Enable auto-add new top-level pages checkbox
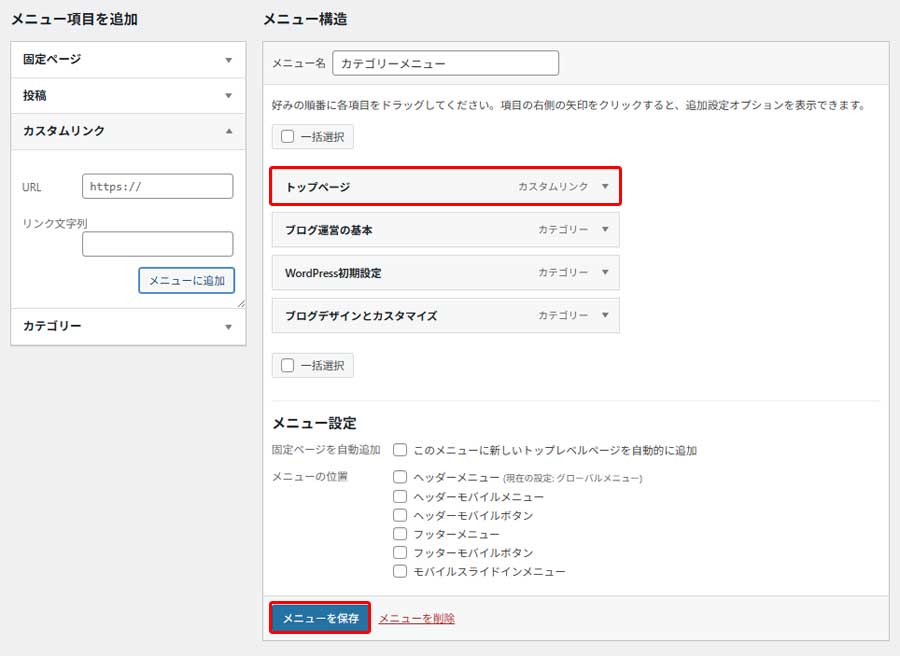The height and width of the screenshot is (656, 900). click(400, 450)
